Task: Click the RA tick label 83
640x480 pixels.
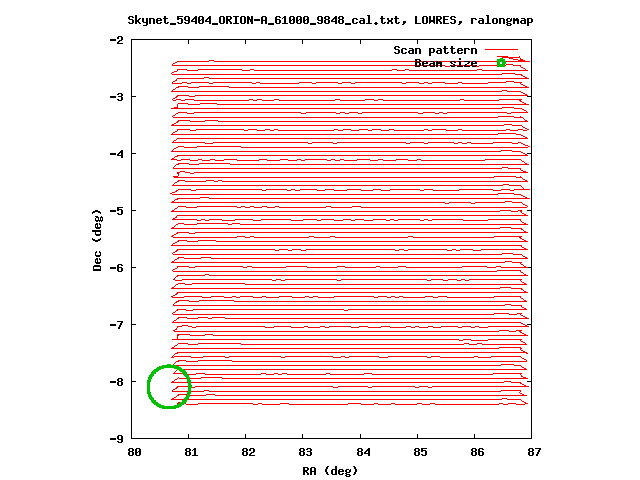Action: pyautogui.click(x=305, y=452)
